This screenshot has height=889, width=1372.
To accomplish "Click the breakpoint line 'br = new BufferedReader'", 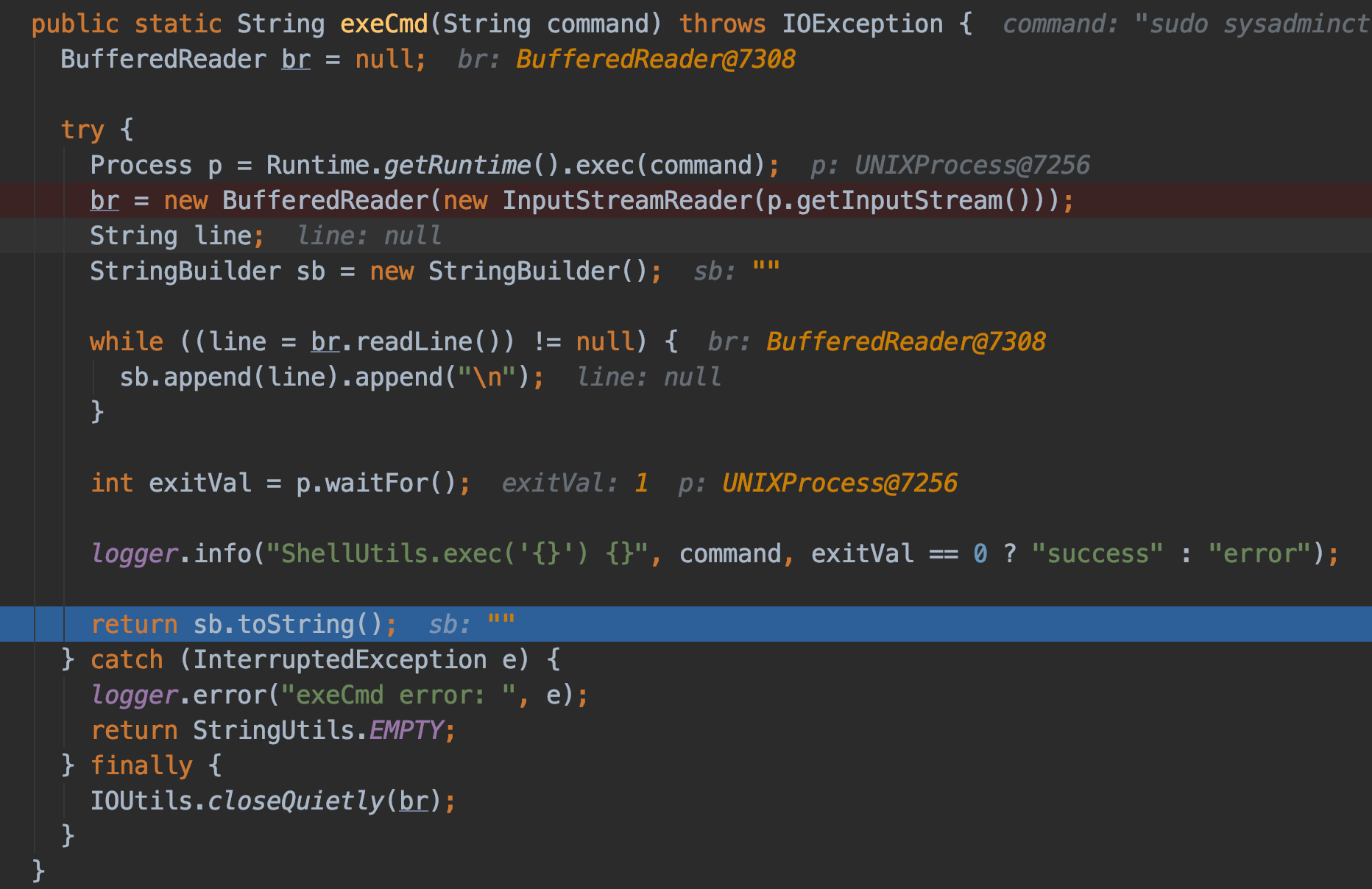I will click(686, 200).
